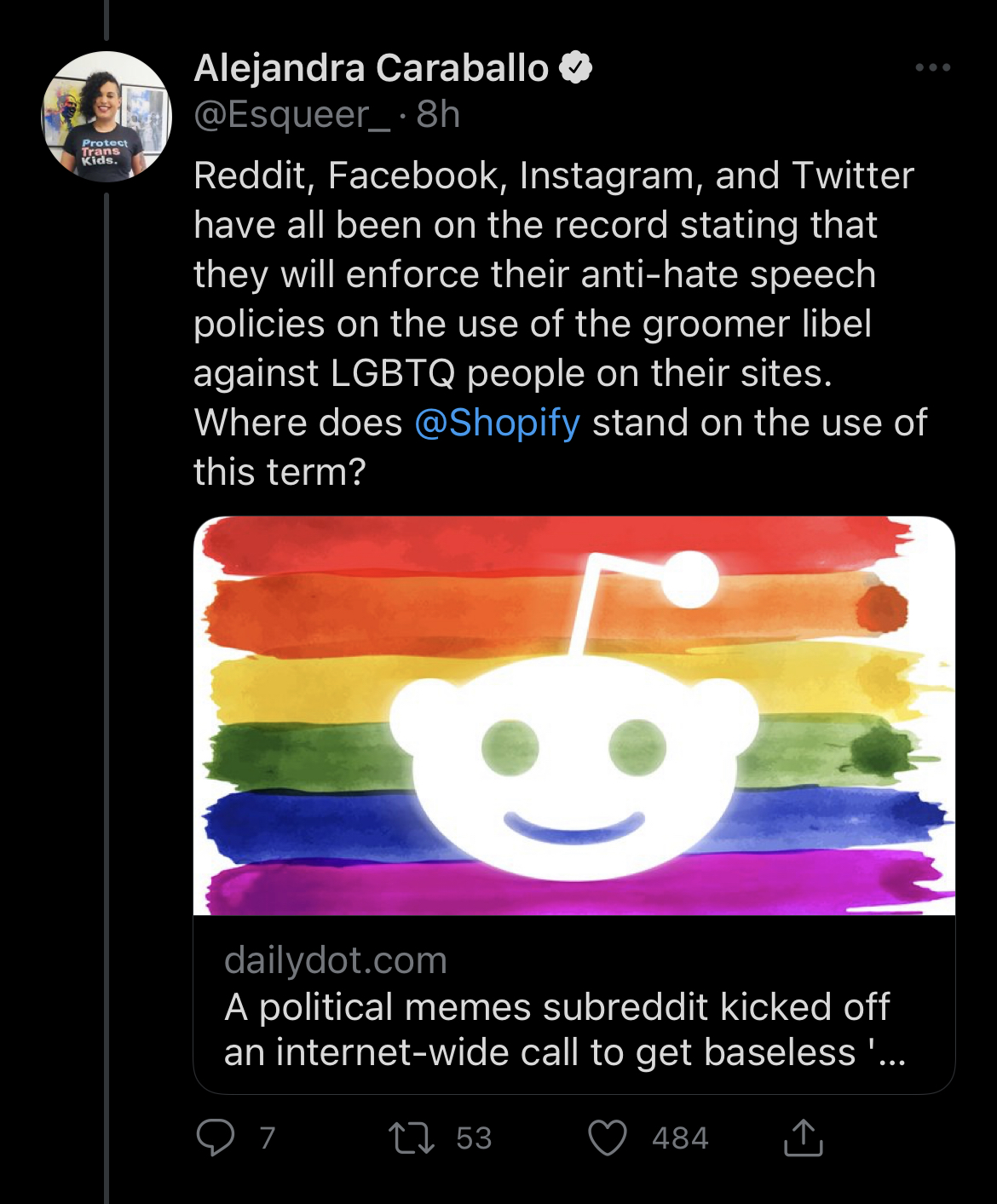997x1204 pixels.
Task: Open the @Esqueer_ handle
Action: (x=291, y=114)
